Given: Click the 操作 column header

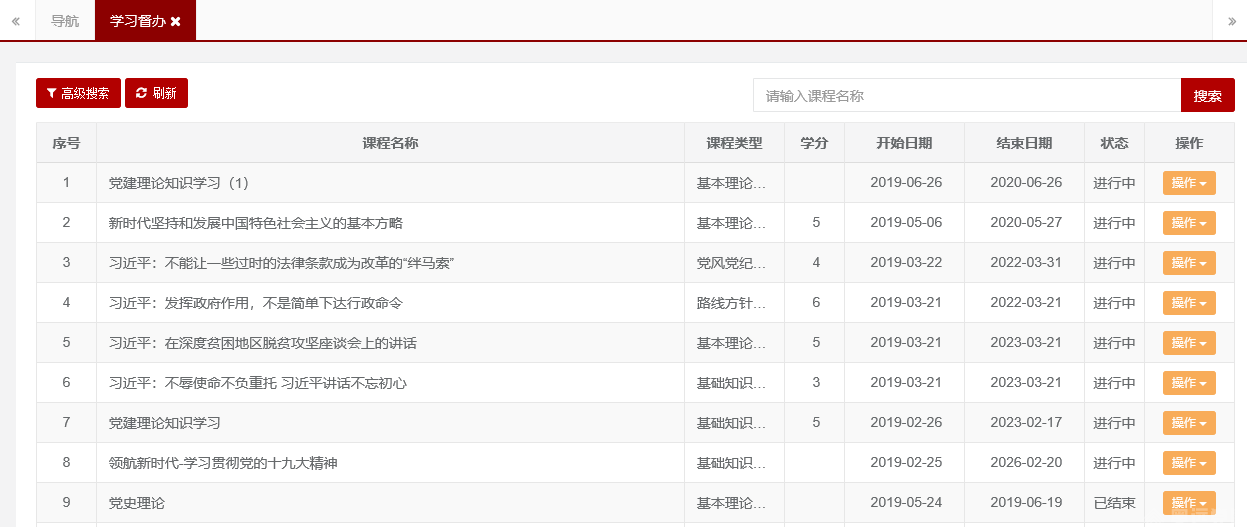Looking at the screenshot, I should pyautogui.click(x=1189, y=143).
